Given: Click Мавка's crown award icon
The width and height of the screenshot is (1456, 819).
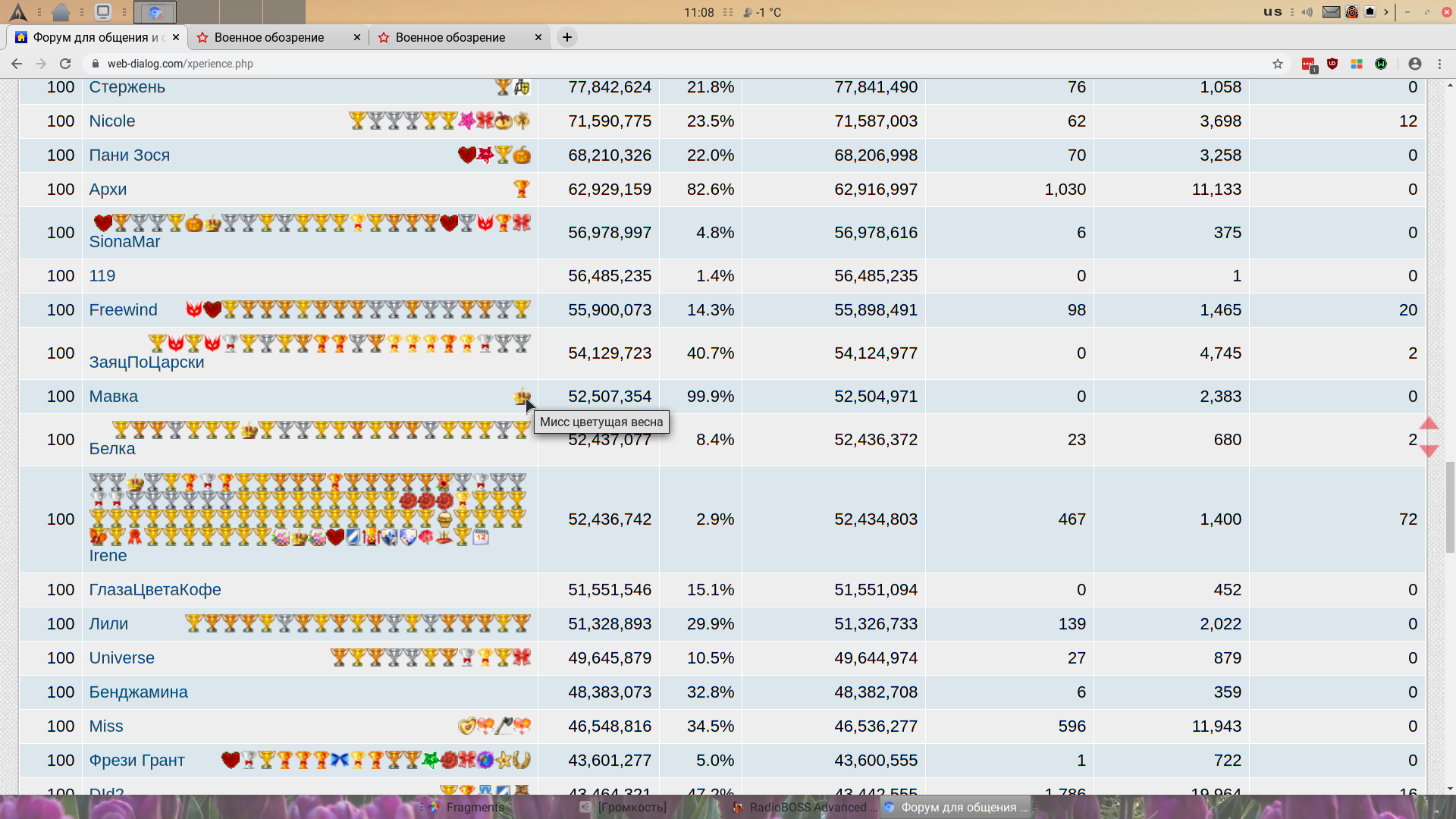Looking at the screenshot, I should (x=521, y=396).
